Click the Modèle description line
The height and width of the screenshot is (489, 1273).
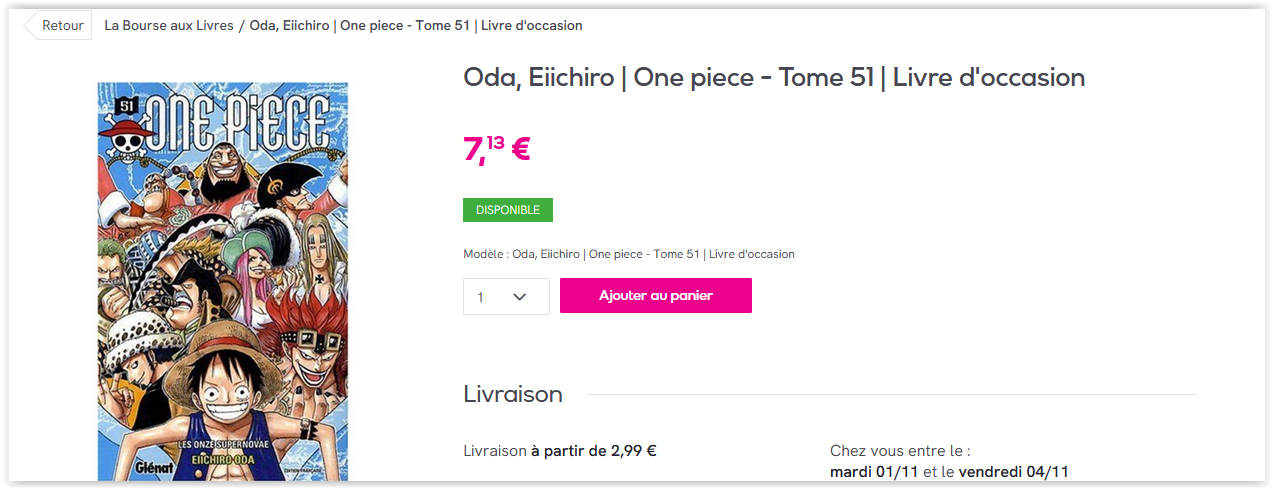629,254
